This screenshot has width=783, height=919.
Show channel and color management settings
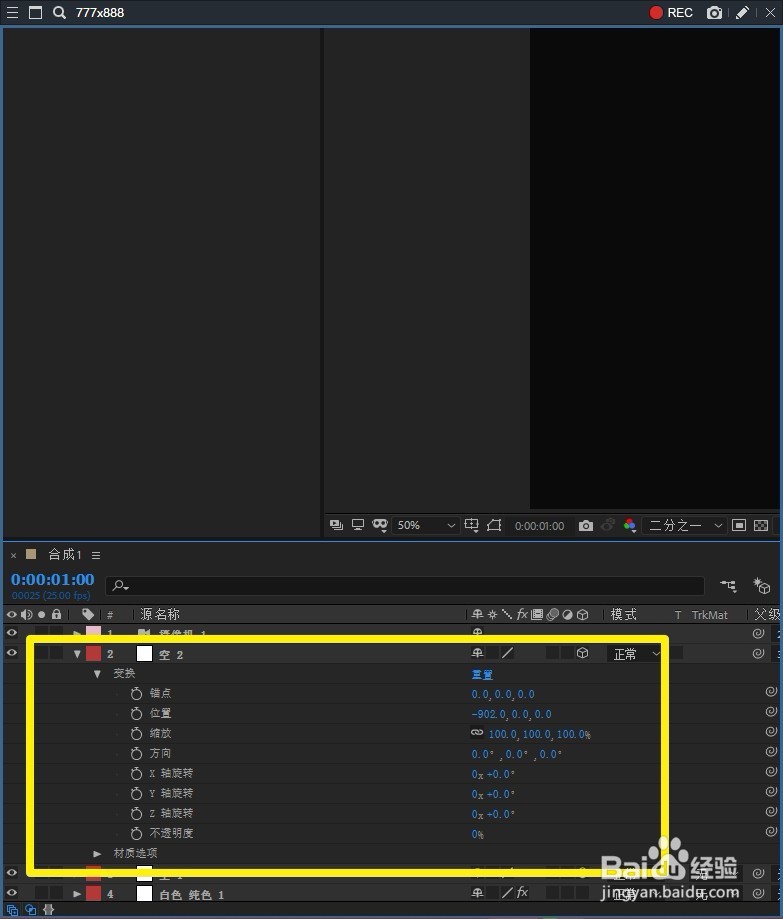pos(630,525)
